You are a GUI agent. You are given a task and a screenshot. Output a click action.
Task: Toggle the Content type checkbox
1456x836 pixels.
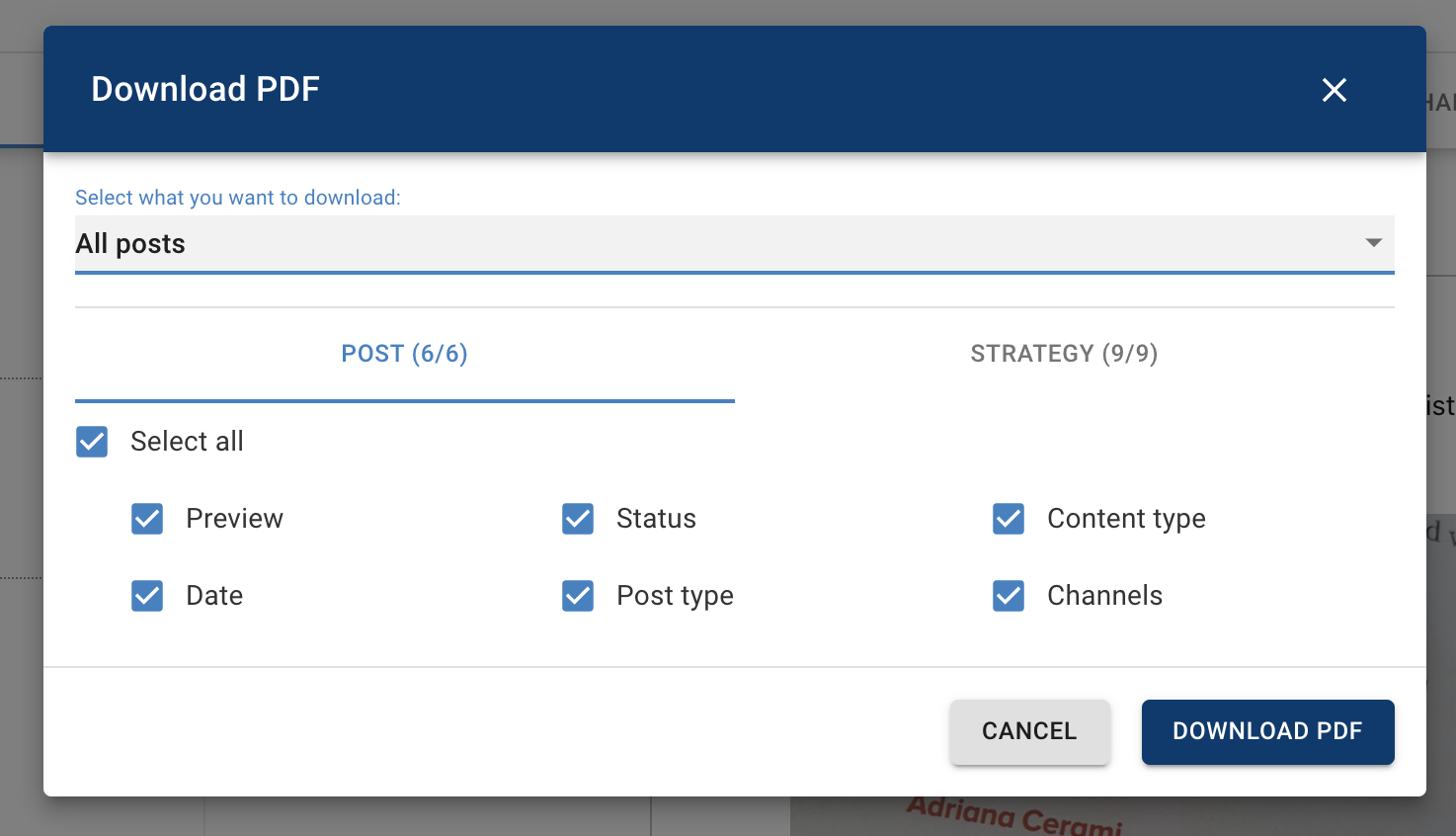[1009, 519]
